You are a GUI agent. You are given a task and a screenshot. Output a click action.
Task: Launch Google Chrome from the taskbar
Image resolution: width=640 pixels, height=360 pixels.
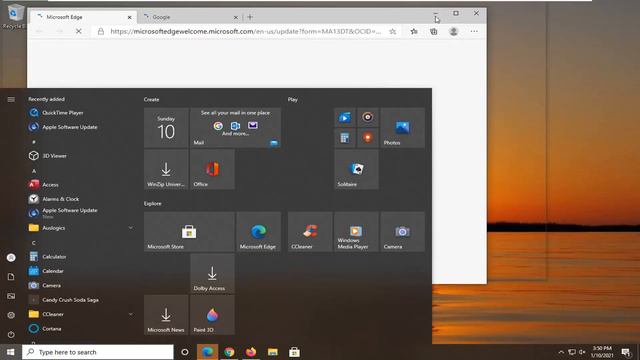pyautogui.click(x=229, y=352)
